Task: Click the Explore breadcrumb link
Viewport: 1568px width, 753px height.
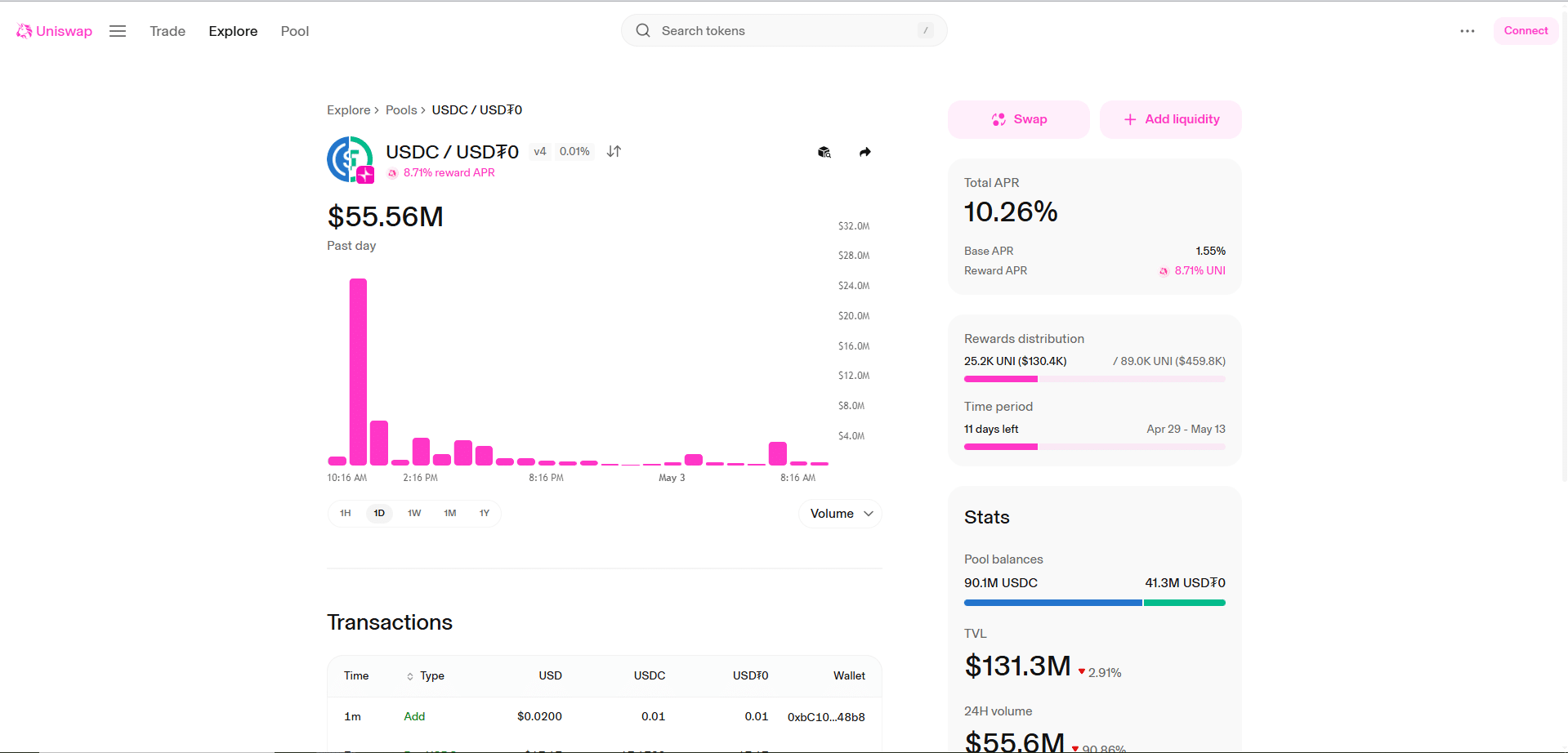Action: click(349, 110)
